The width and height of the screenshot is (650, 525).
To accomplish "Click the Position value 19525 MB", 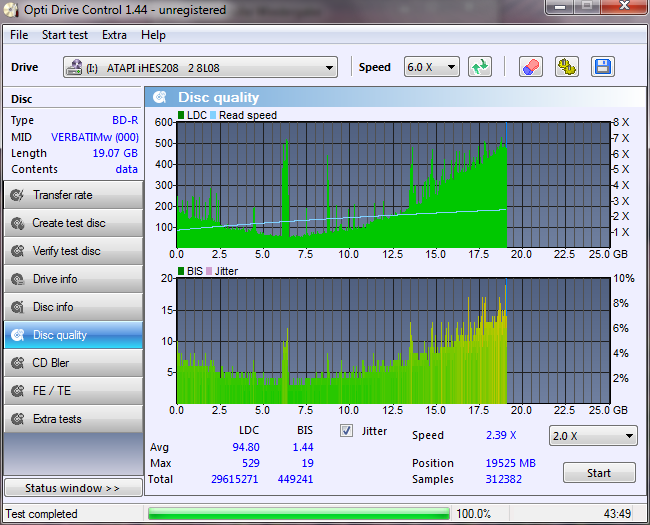I will 511,463.
